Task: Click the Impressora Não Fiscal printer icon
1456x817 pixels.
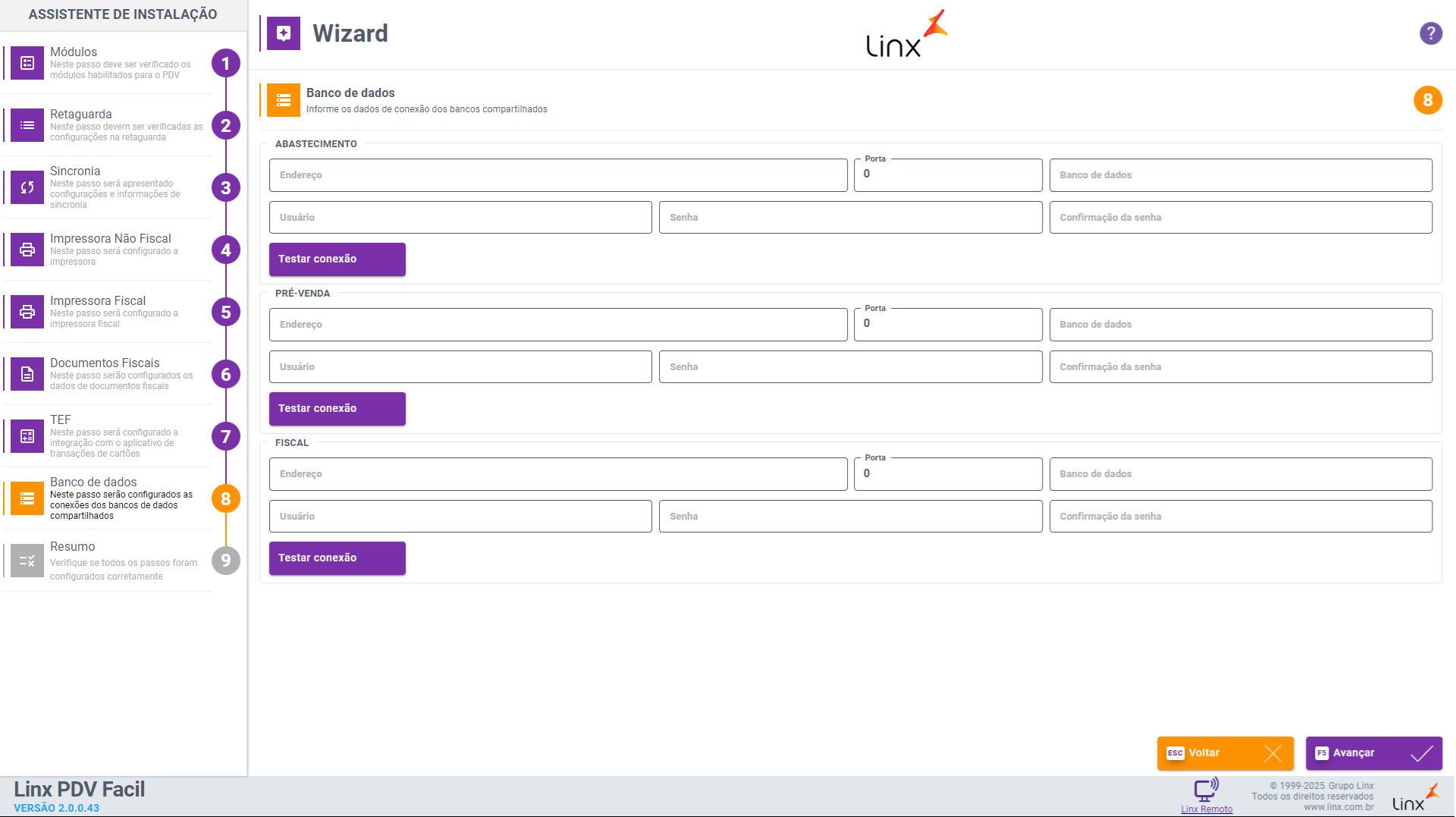Action: (x=27, y=250)
